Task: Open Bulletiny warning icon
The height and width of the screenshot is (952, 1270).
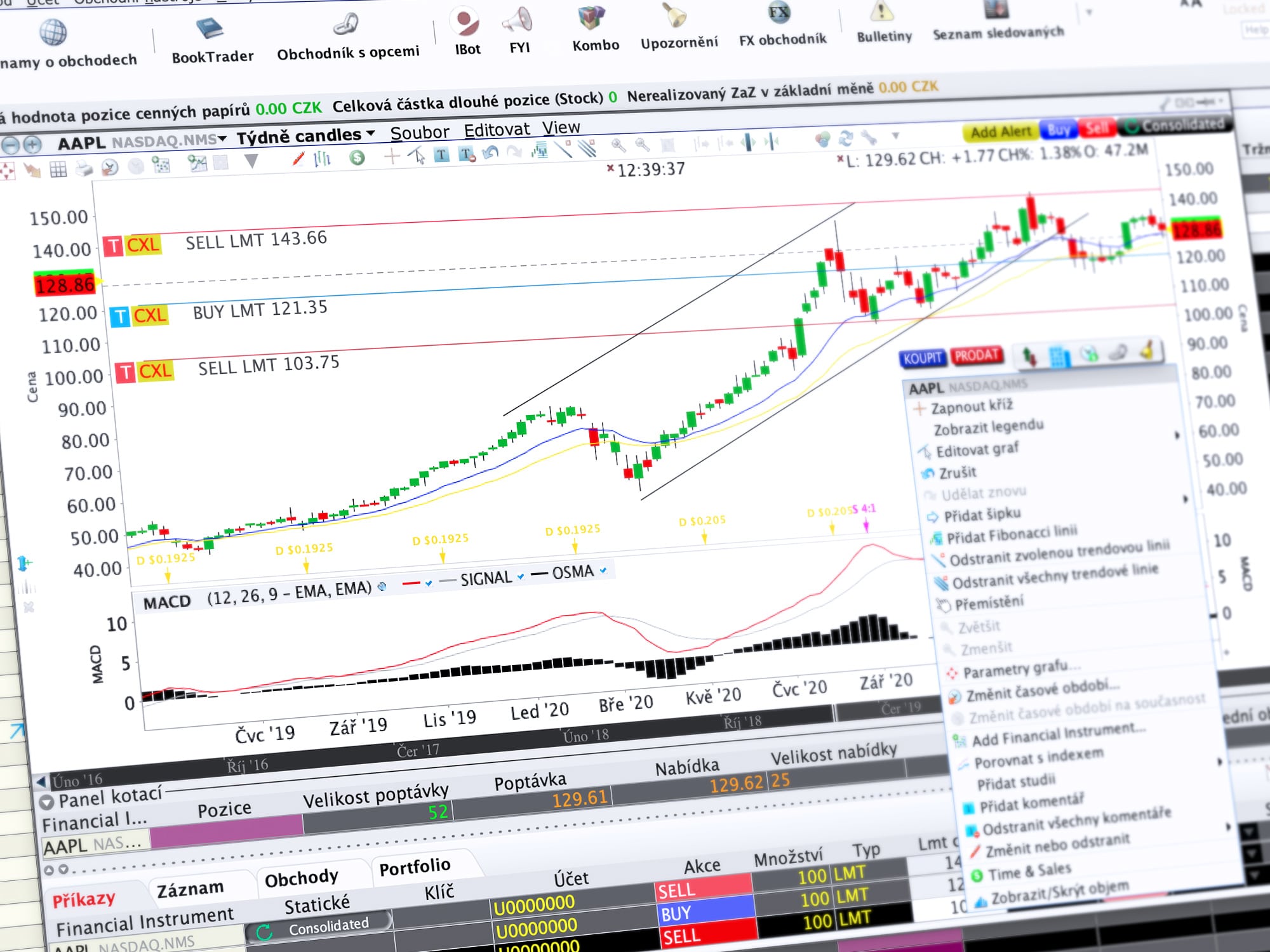Action: tap(884, 22)
